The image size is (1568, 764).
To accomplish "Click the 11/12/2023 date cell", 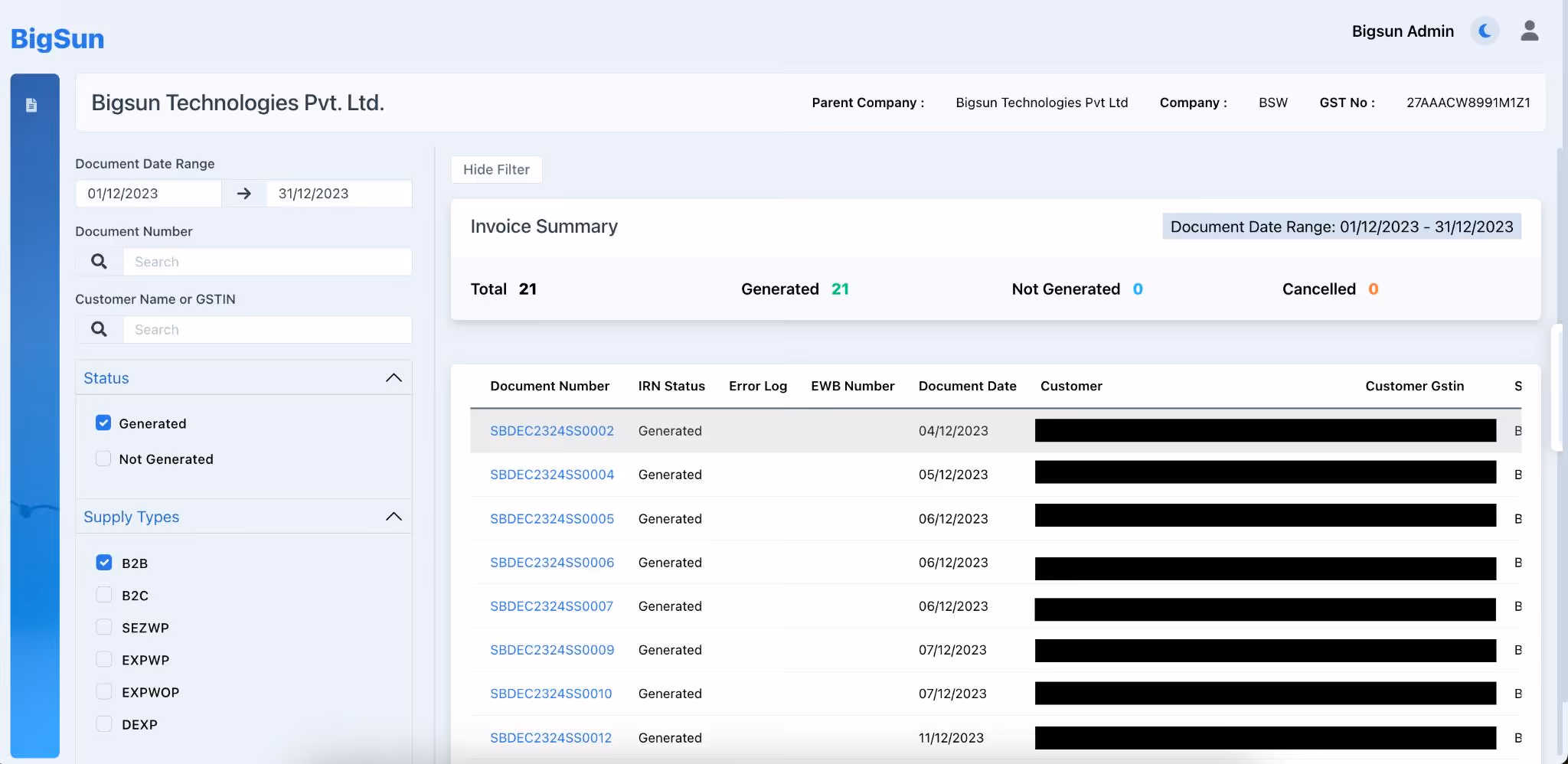I will [x=951, y=738].
